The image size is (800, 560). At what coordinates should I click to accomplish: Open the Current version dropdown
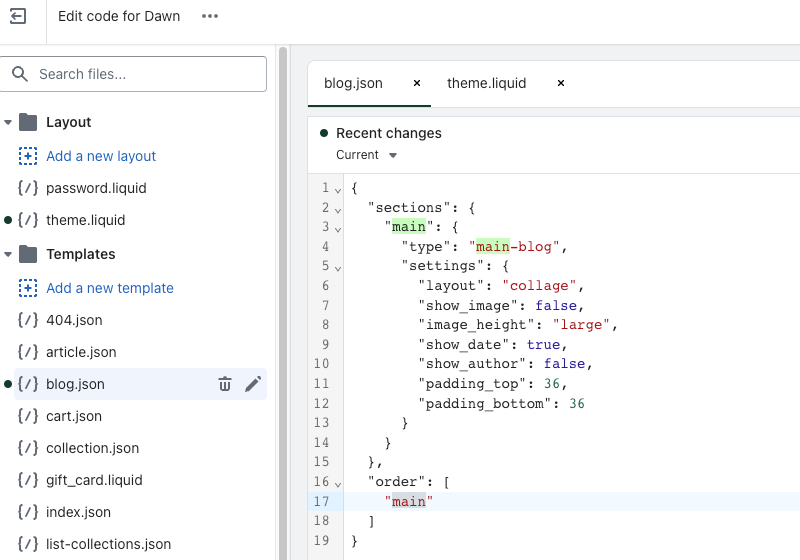pyautogui.click(x=367, y=155)
